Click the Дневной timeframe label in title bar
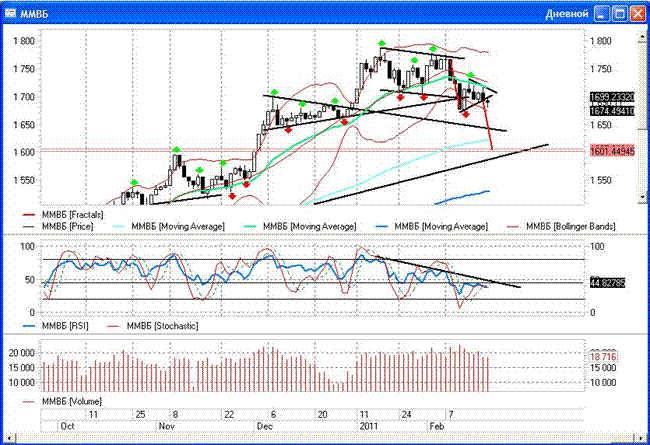Screen dimensions: 650x445 pos(567,14)
